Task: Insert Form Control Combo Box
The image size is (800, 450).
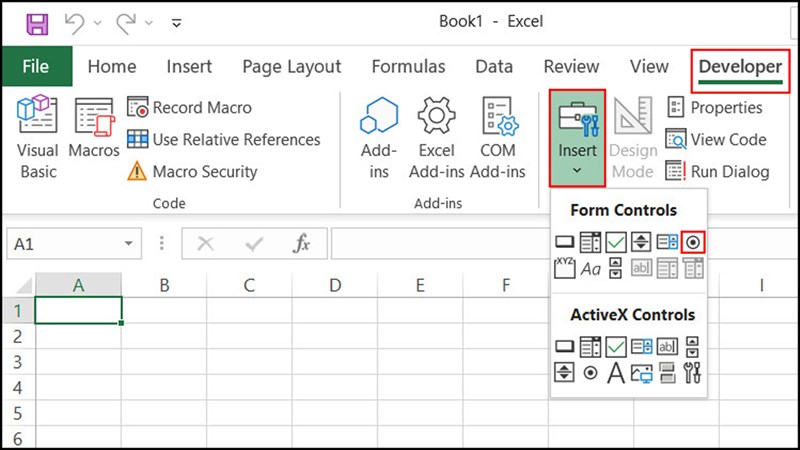Action: click(x=590, y=242)
